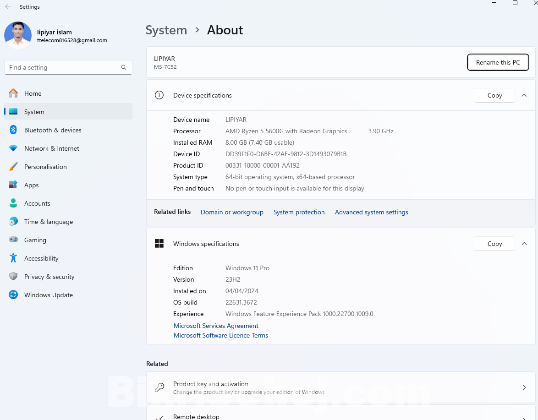Open Microsoft Software Licence Terms link
The height and width of the screenshot is (420, 538).
click(x=221, y=335)
